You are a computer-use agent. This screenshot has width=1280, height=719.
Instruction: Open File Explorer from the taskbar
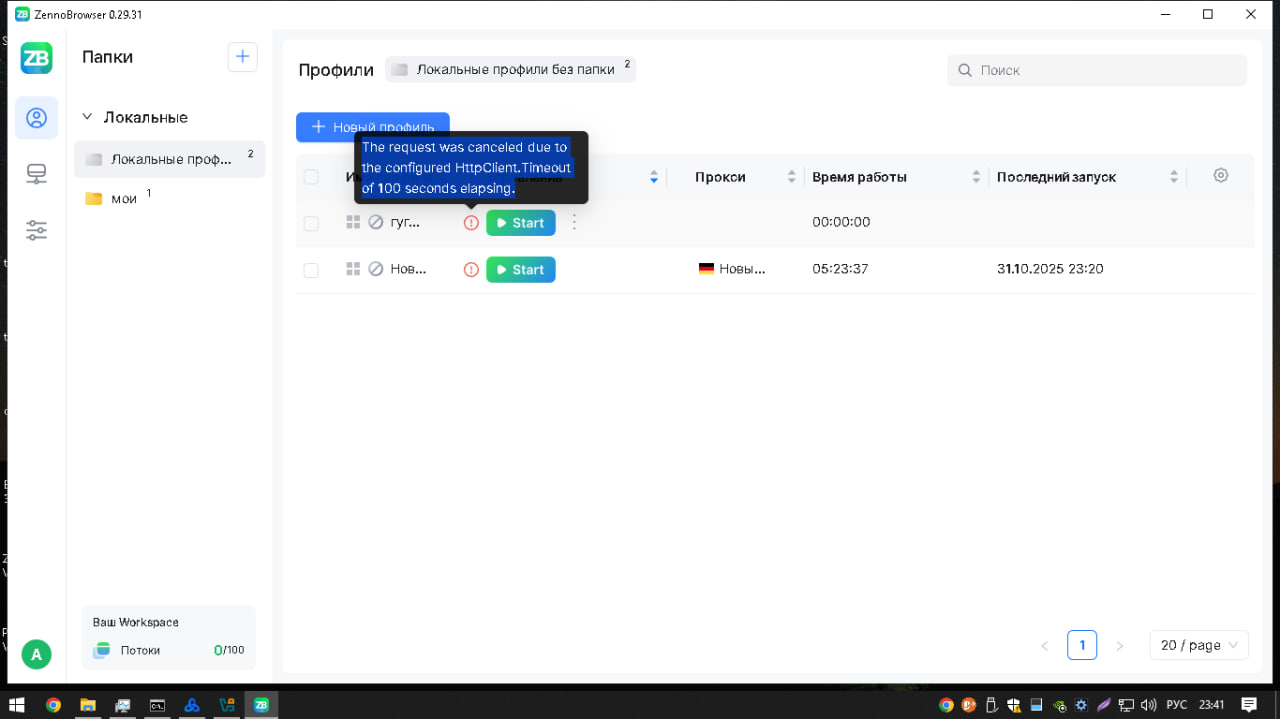[x=87, y=705]
